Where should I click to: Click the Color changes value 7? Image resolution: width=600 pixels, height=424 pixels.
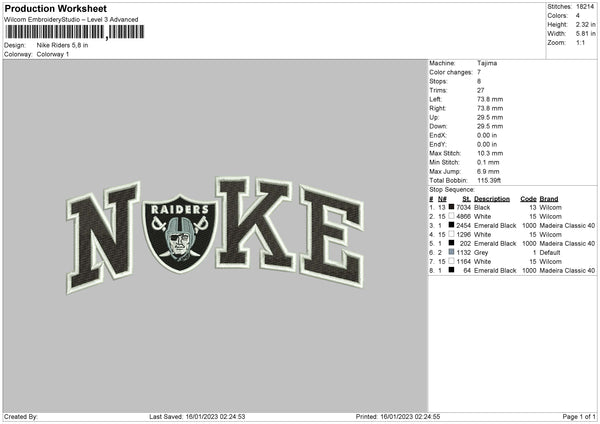(x=479, y=72)
